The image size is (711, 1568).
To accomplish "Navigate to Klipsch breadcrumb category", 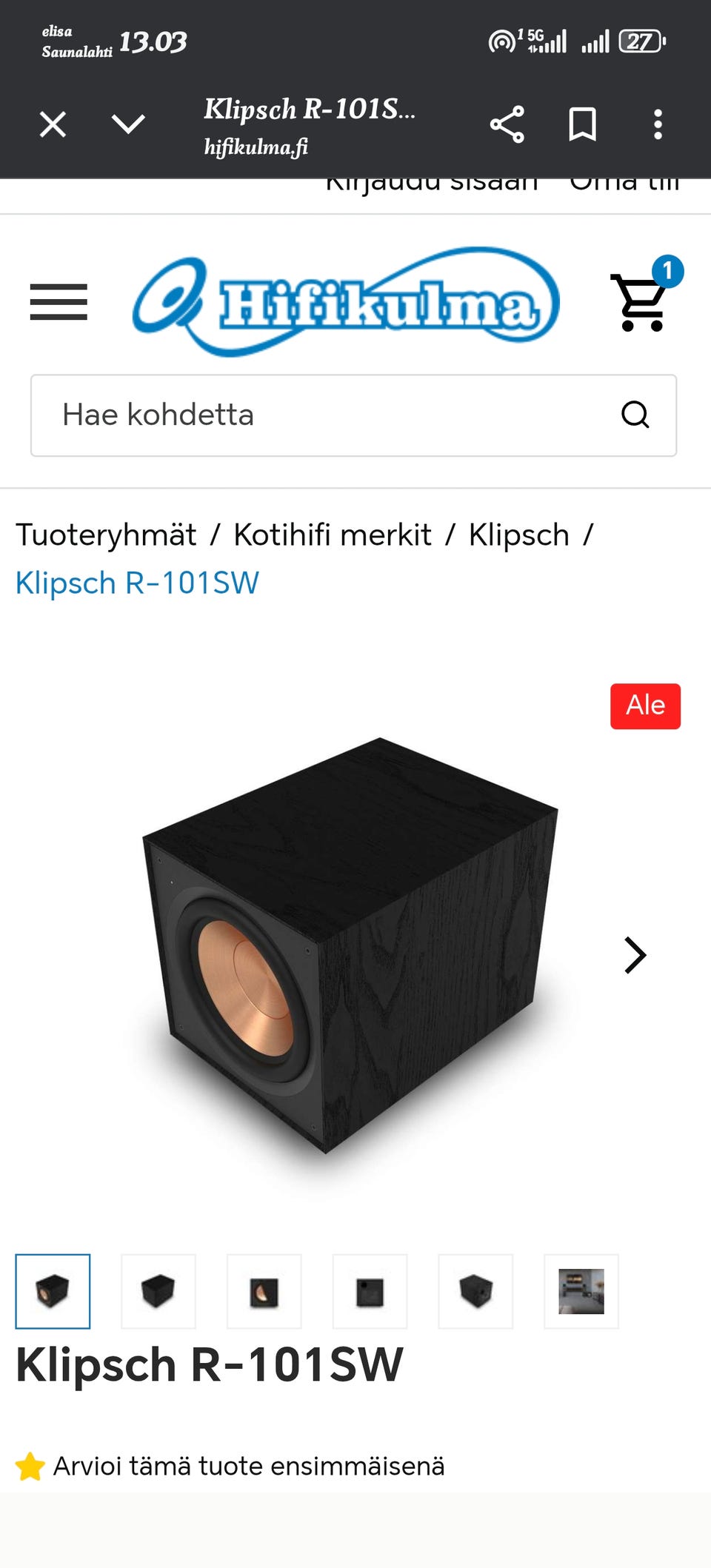I will coord(519,535).
